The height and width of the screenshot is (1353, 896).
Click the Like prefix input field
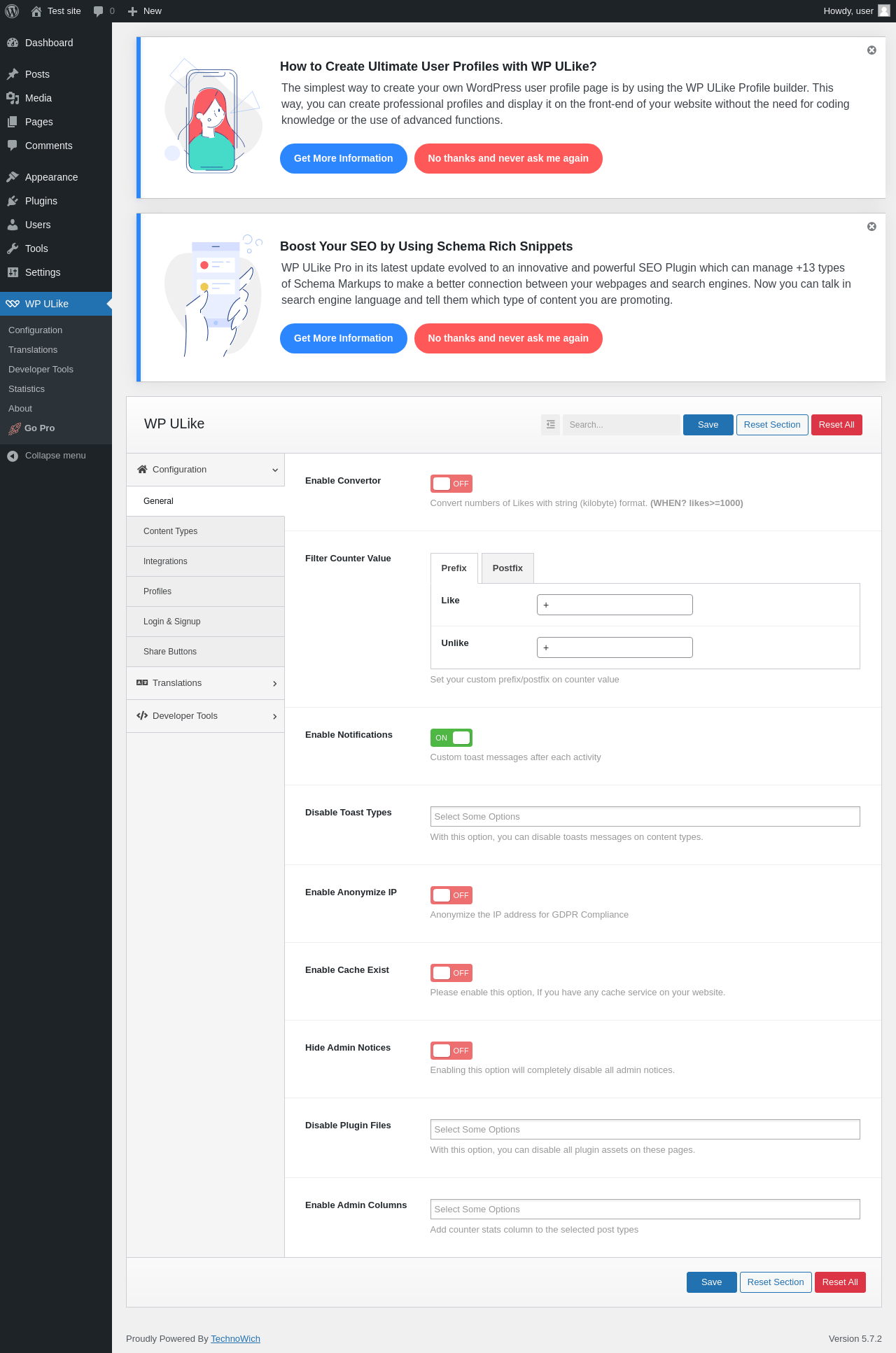point(615,605)
